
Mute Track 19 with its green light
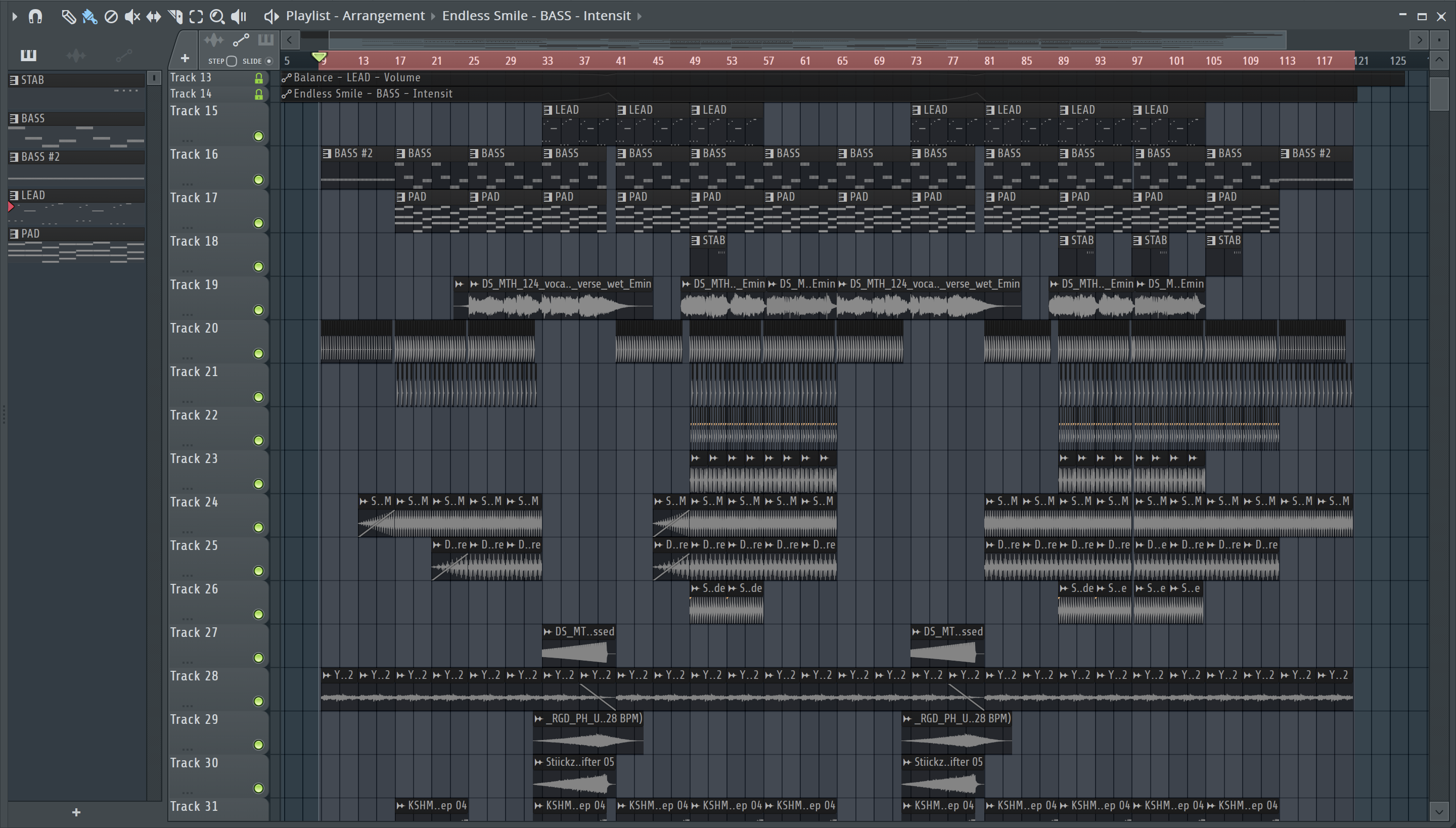[x=258, y=310]
